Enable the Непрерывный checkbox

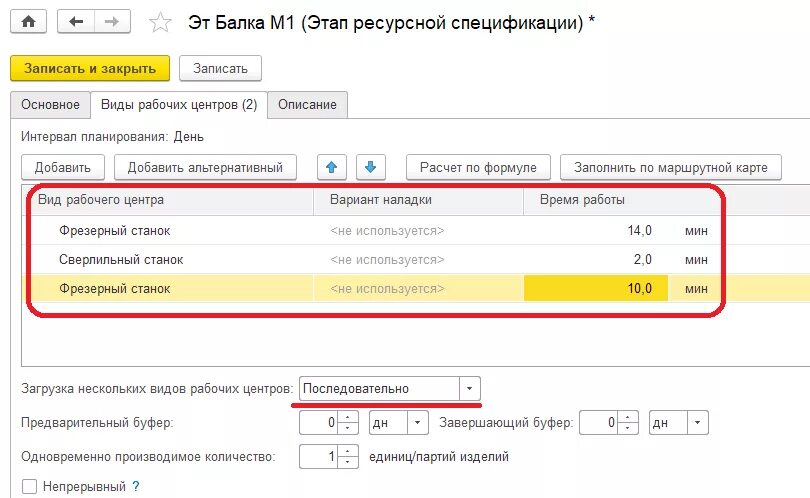(x=29, y=486)
